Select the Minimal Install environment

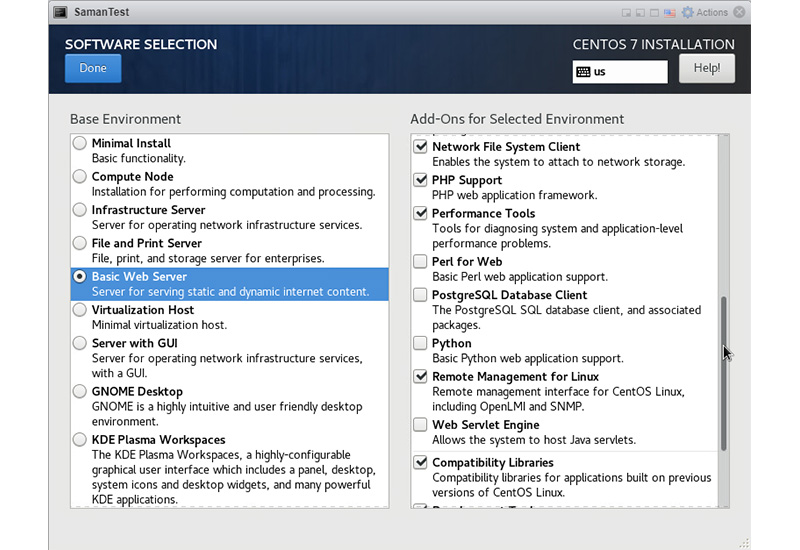tap(80, 144)
